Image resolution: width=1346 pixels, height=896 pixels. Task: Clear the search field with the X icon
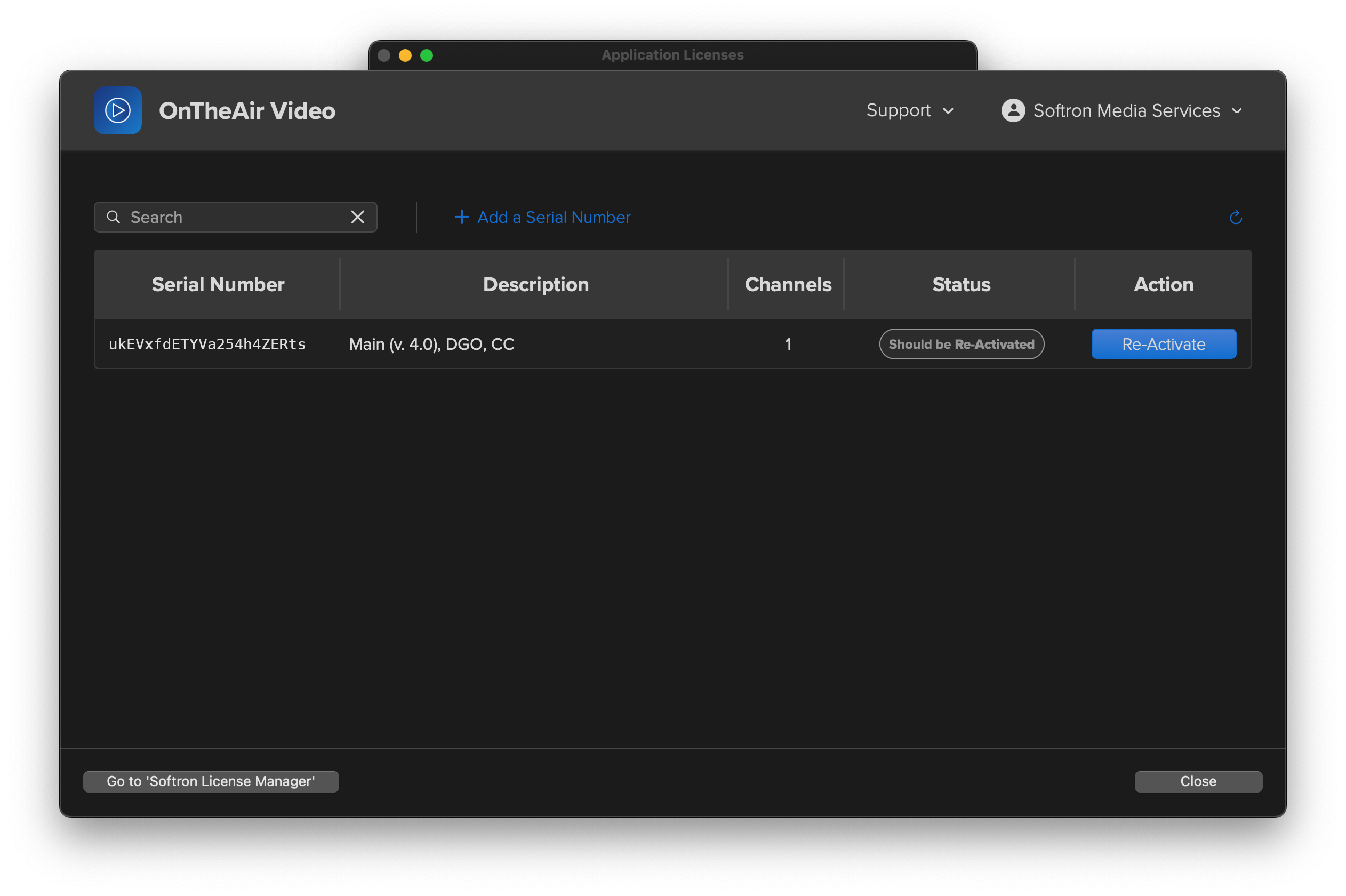pos(357,217)
